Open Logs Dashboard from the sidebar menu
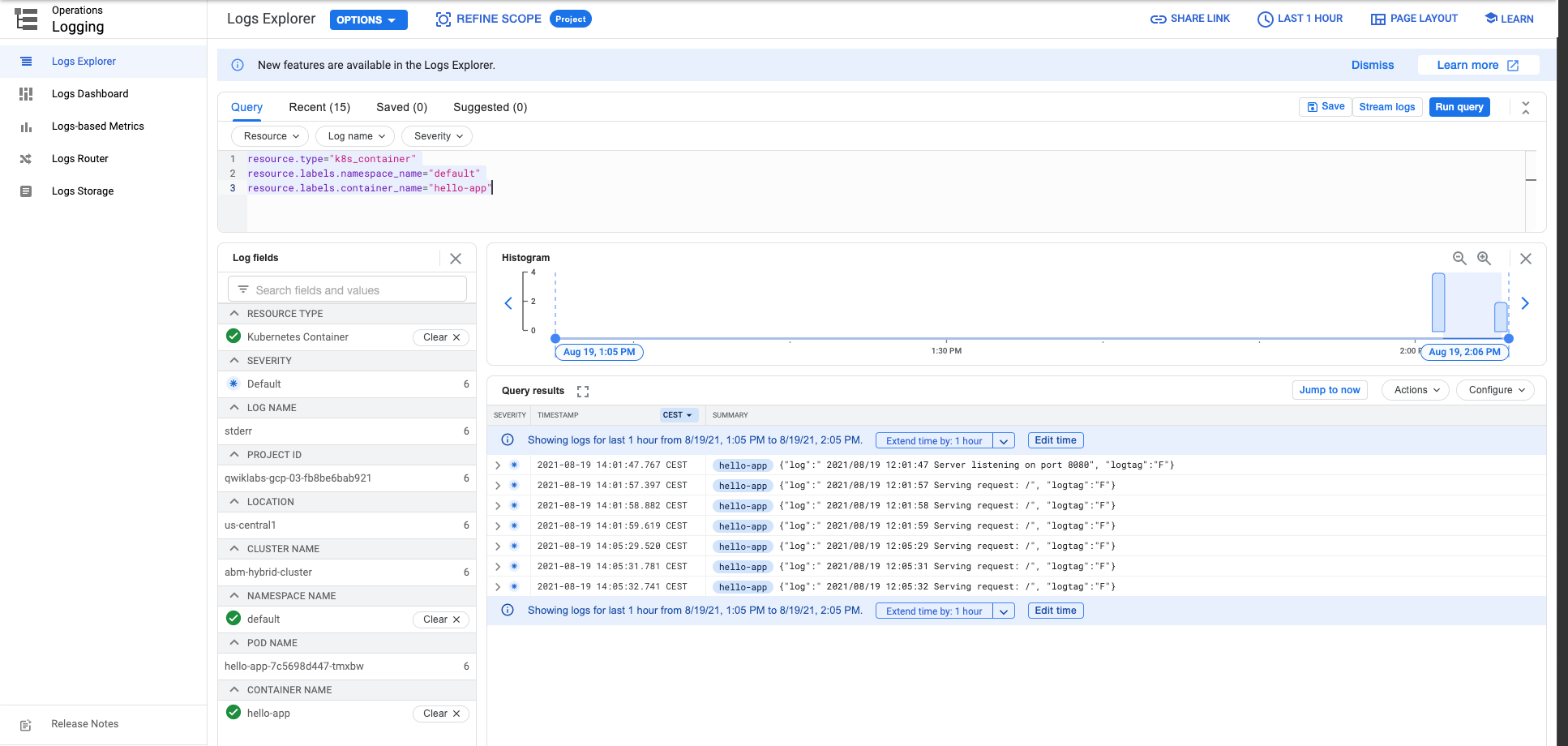Image resolution: width=1568 pixels, height=746 pixels. point(90,94)
